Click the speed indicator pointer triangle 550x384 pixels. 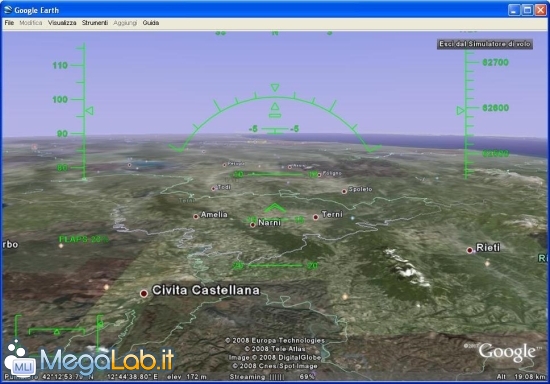(x=89, y=111)
